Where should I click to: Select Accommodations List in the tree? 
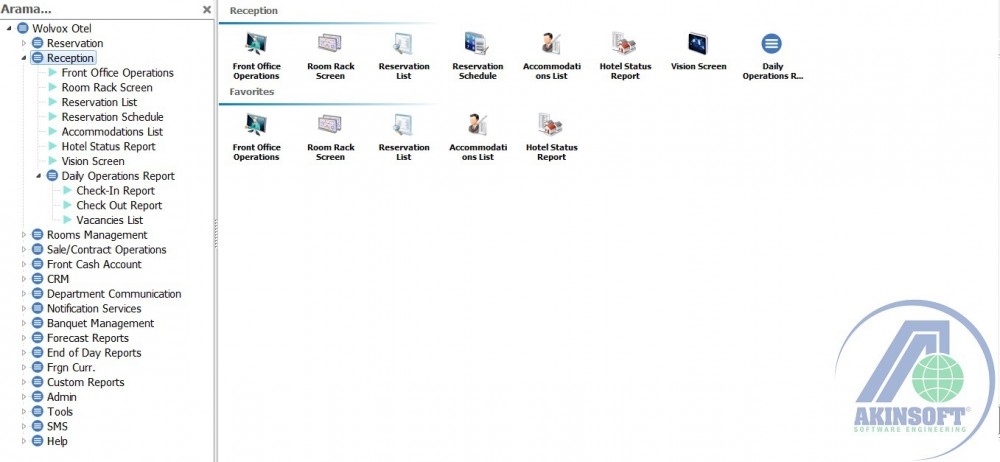point(112,131)
